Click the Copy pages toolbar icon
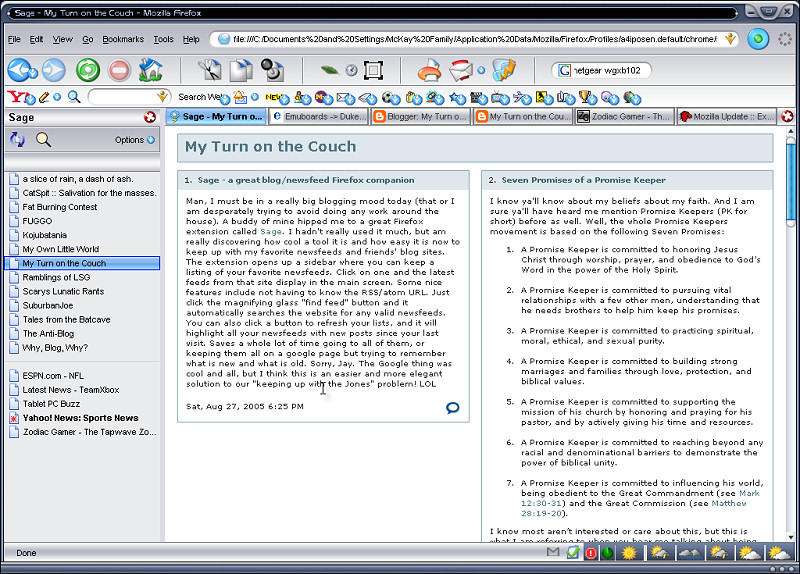This screenshot has height=574, width=800. point(241,70)
